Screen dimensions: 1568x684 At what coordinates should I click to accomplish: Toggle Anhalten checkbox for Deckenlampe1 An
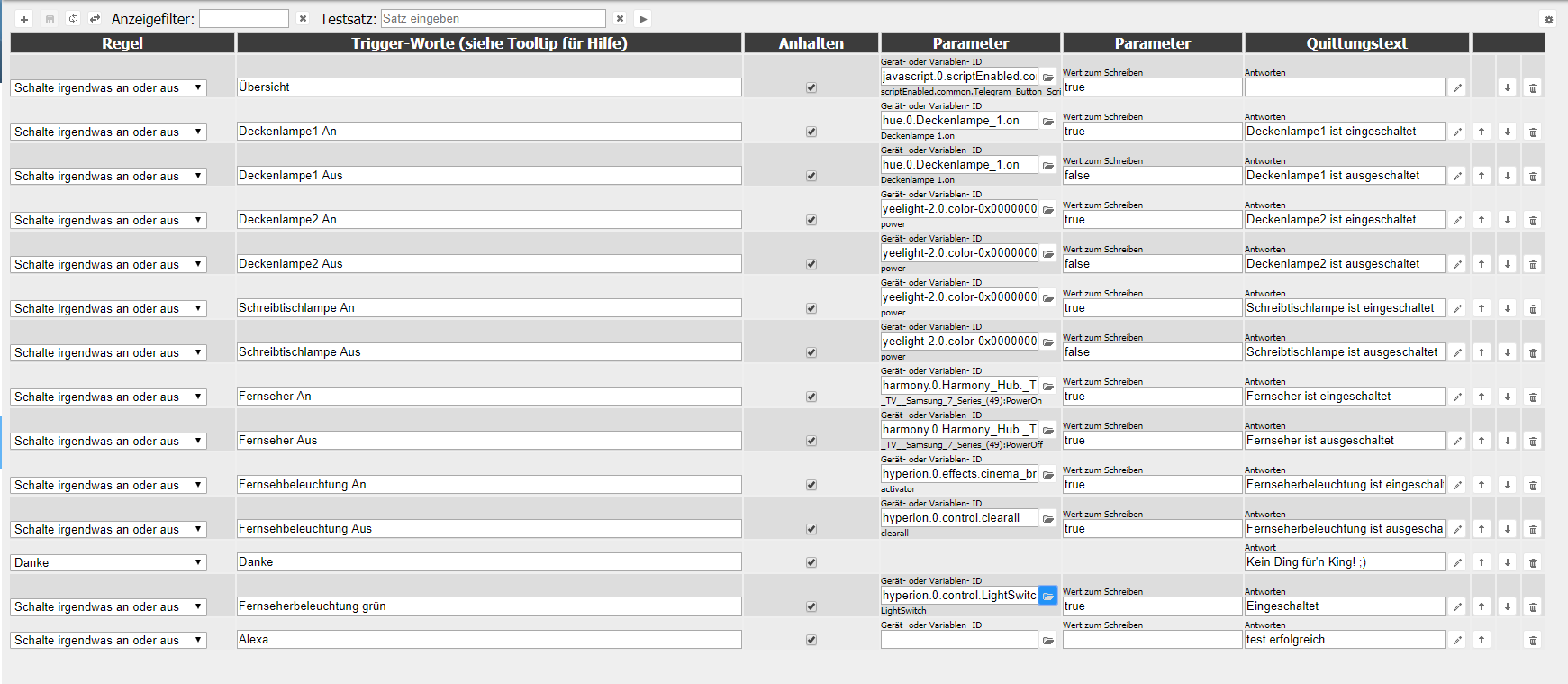pyautogui.click(x=811, y=132)
